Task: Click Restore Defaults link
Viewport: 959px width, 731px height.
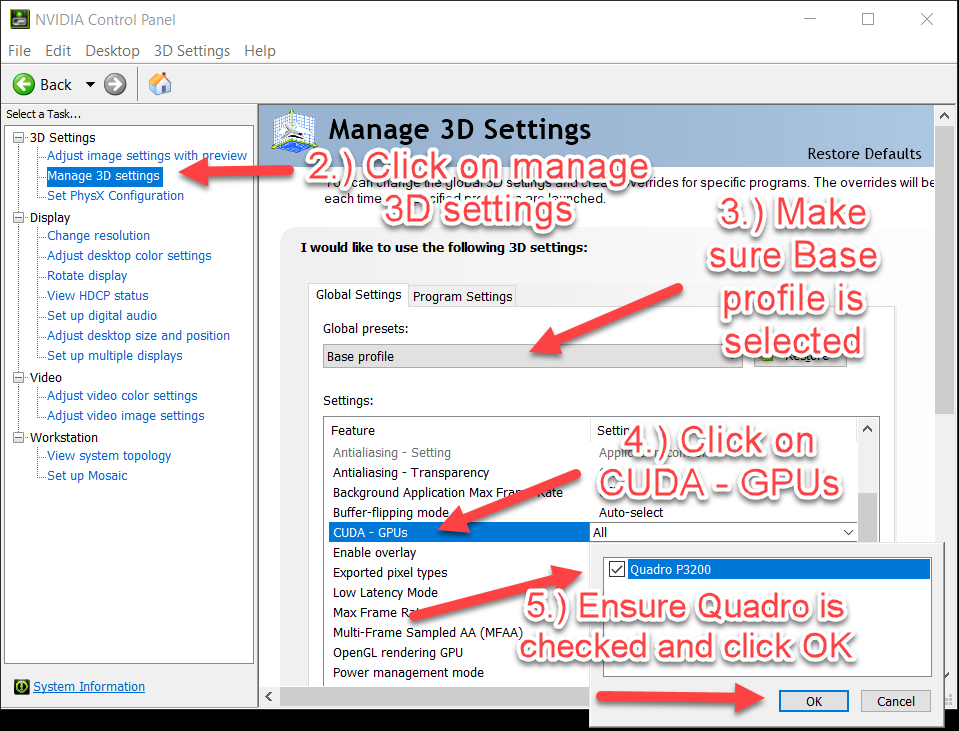Action: pos(864,154)
